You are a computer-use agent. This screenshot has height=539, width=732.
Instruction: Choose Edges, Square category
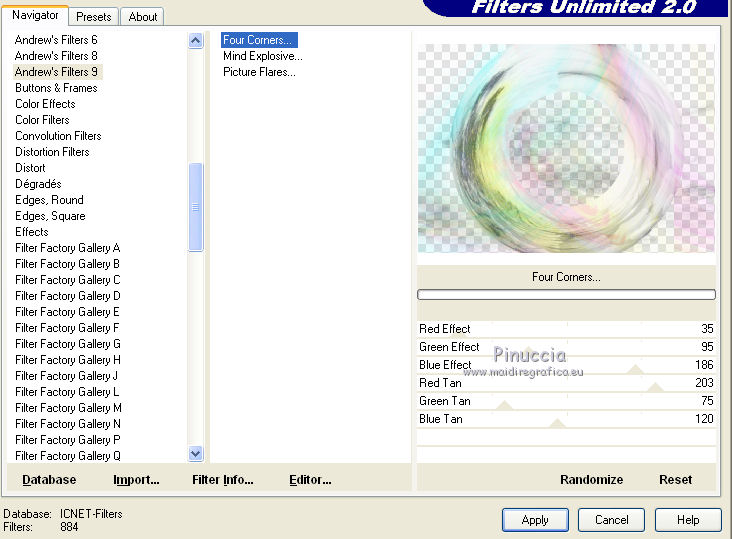coord(50,216)
